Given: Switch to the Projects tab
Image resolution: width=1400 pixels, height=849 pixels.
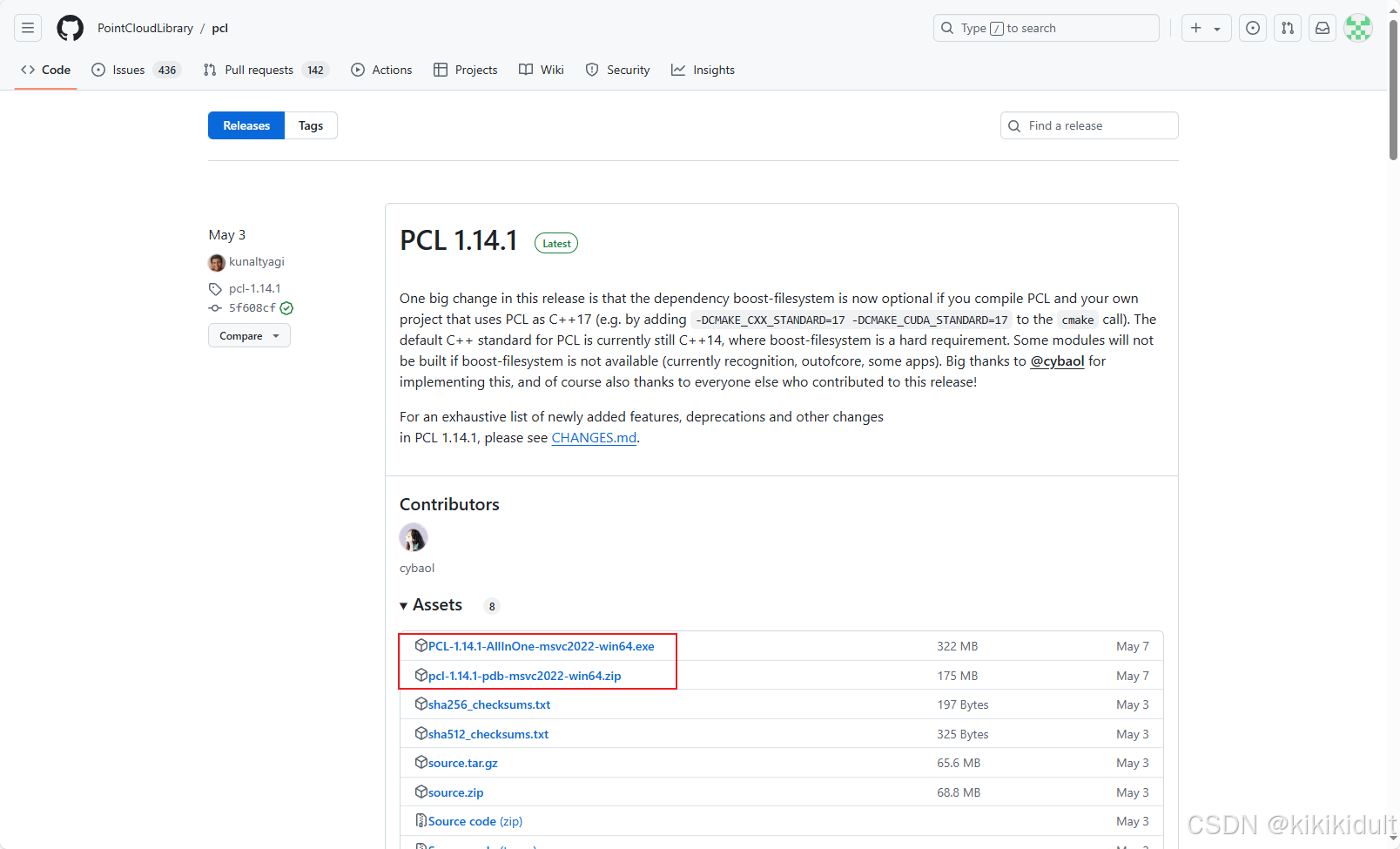Looking at the screenshot, I should pos(466,70).
